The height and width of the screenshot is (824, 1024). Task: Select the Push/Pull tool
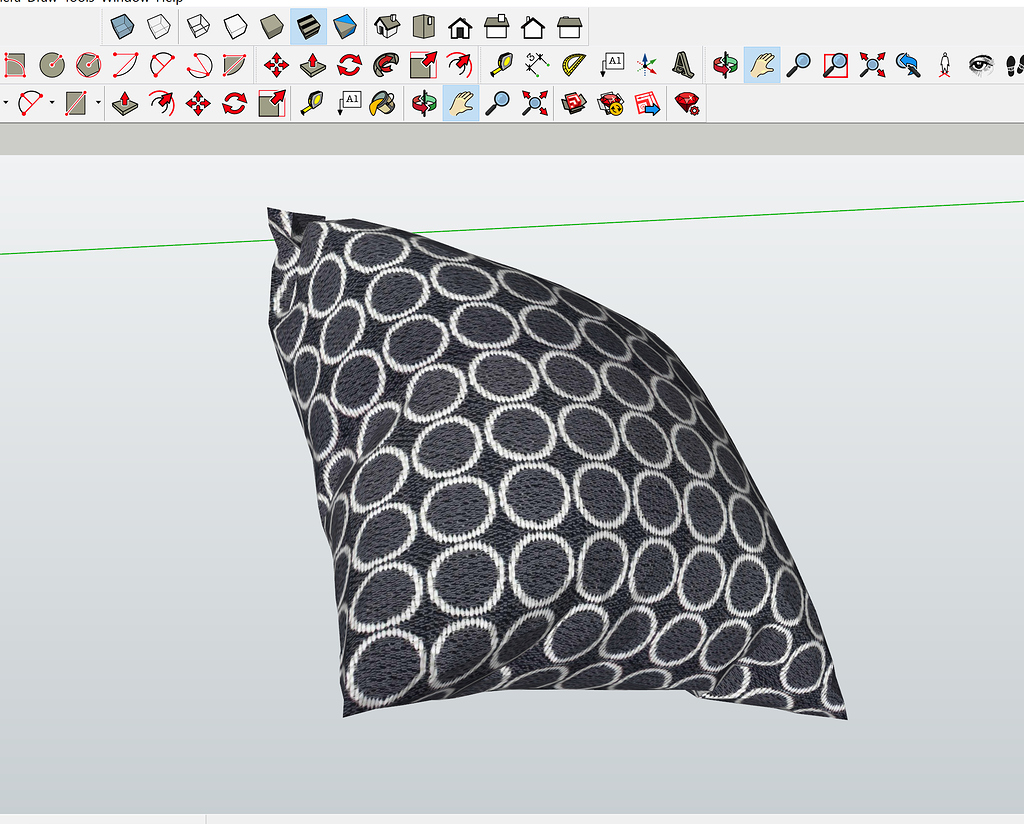click(310, 63)
